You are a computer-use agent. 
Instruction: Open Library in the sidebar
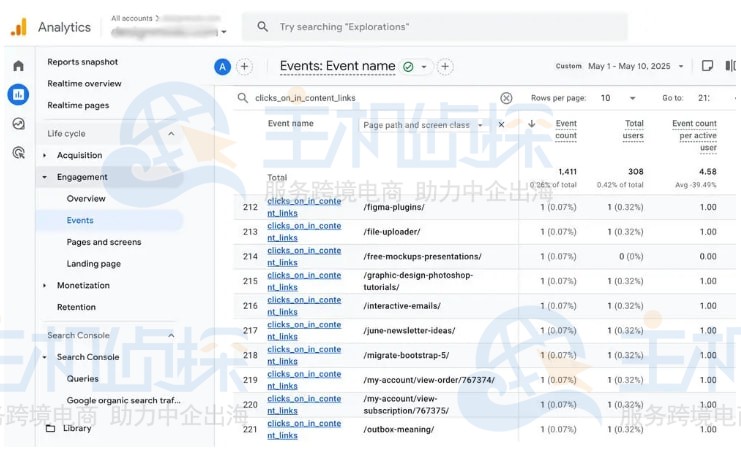click(76, 428)
